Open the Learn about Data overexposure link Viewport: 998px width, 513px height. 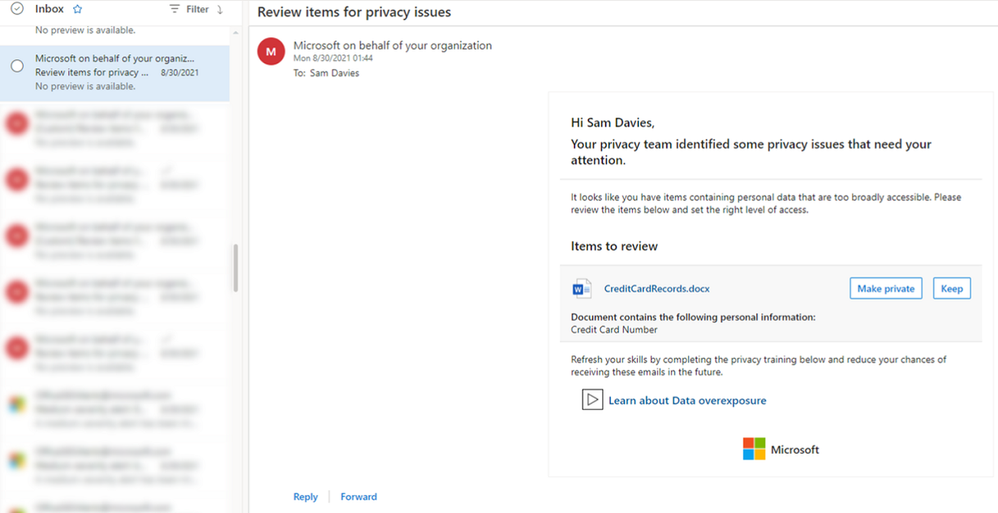[x=687, y=401]
